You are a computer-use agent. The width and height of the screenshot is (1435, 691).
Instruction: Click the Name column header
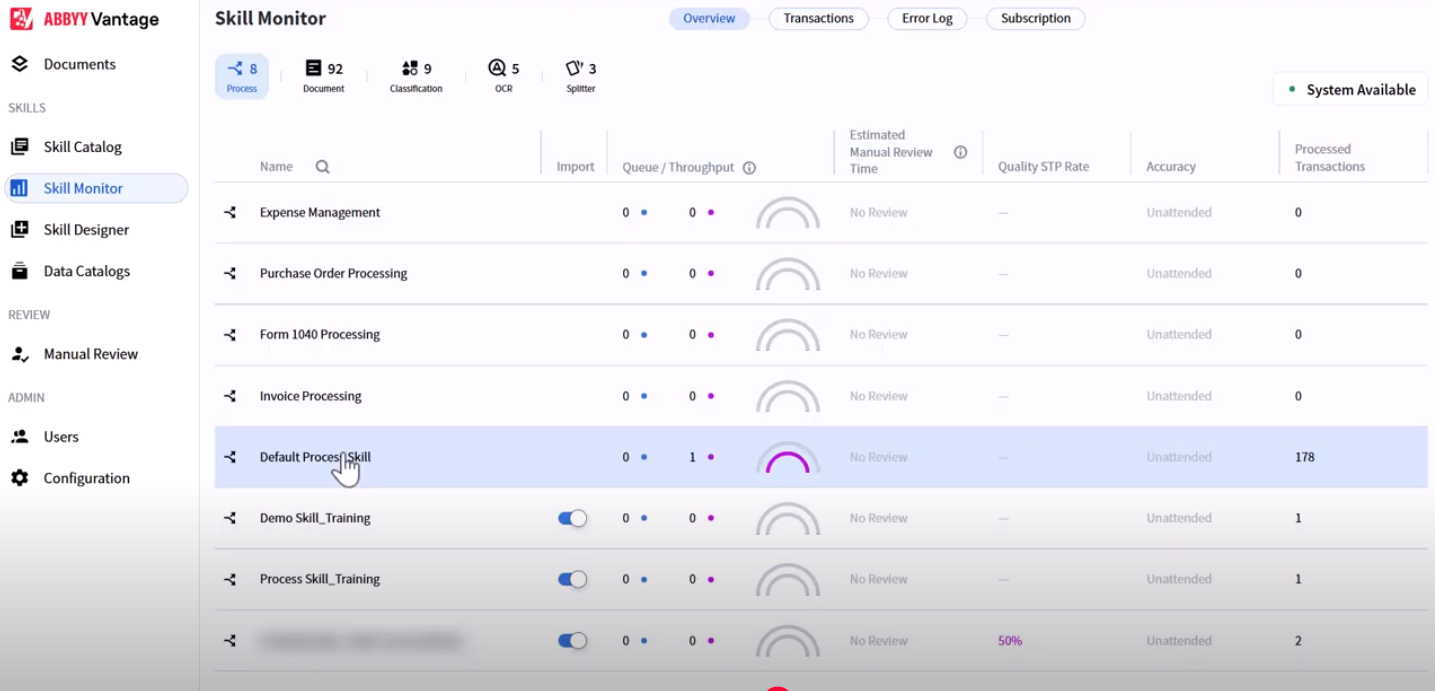276,167
